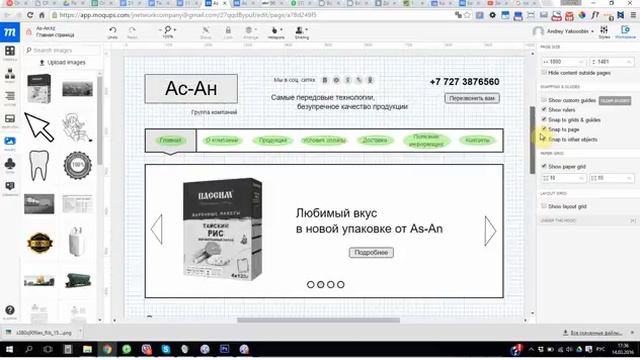Screen dimensions: 640x360
Task: Click the Перезвонить вам button on canvas
Action: (472, 98)
